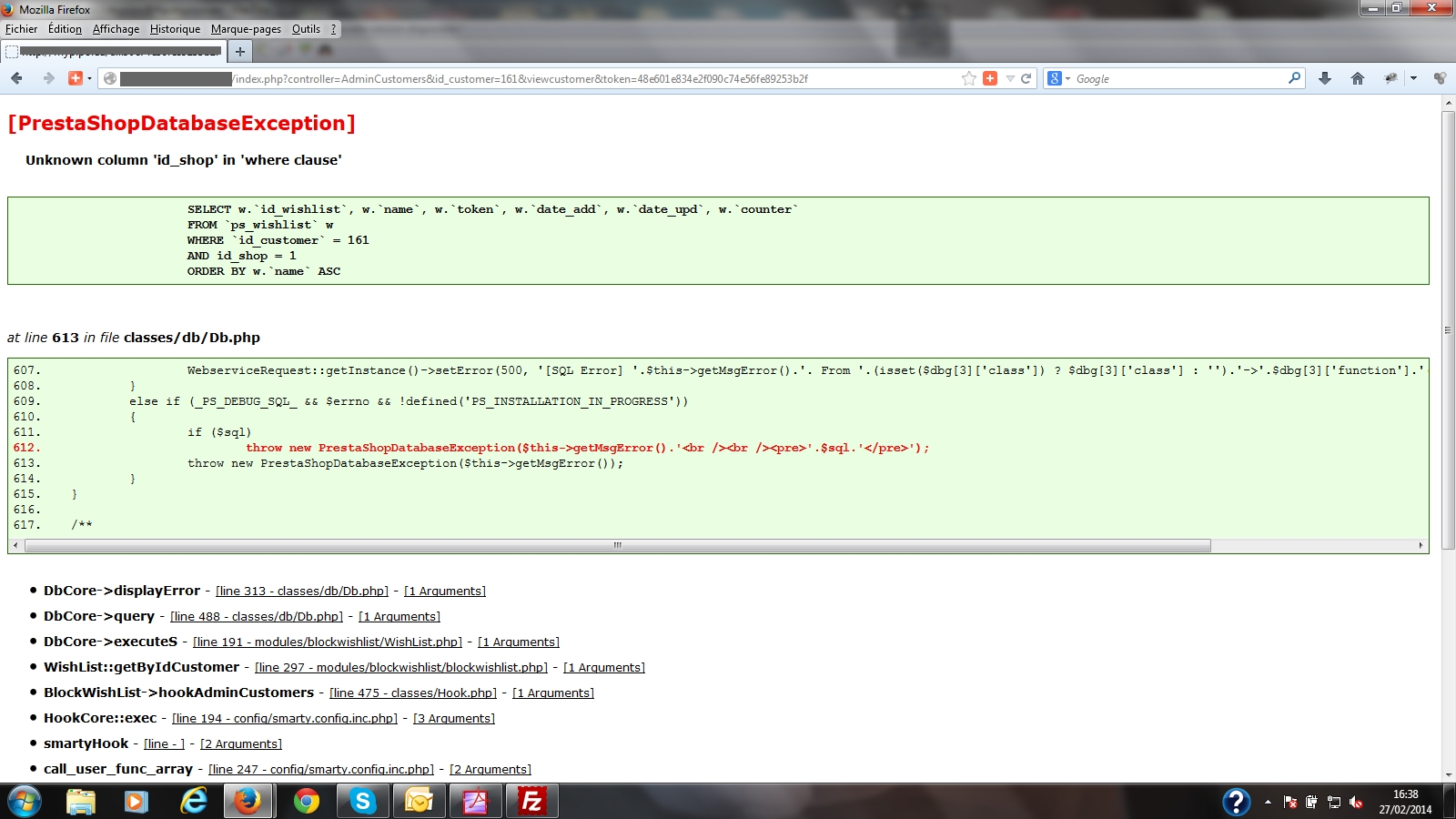The height and width of the screenshot is (819, 1456).
Task: Show arguments for WishList::getByIdCustomer
Action: 604,667
